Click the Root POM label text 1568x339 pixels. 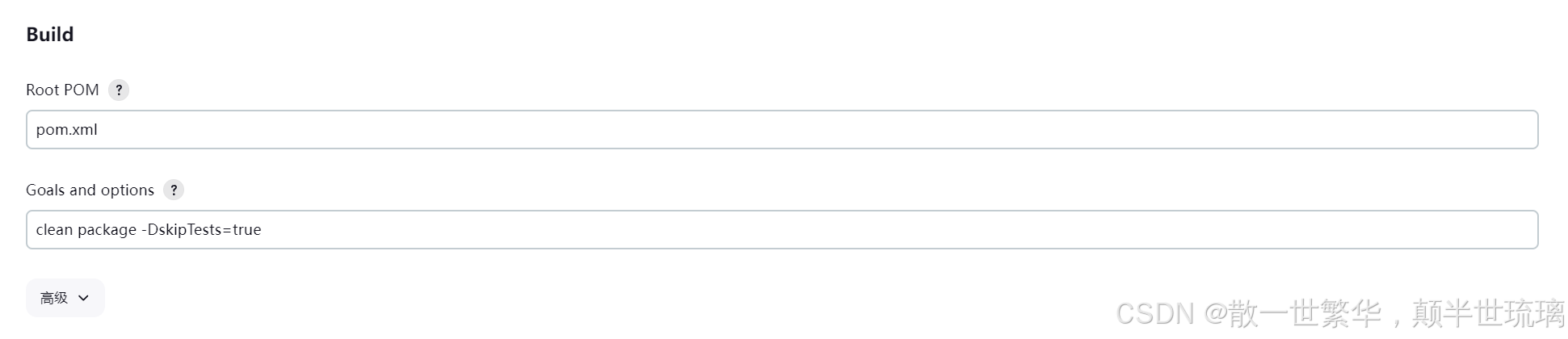pyautogui.click(x=62, y=90)
